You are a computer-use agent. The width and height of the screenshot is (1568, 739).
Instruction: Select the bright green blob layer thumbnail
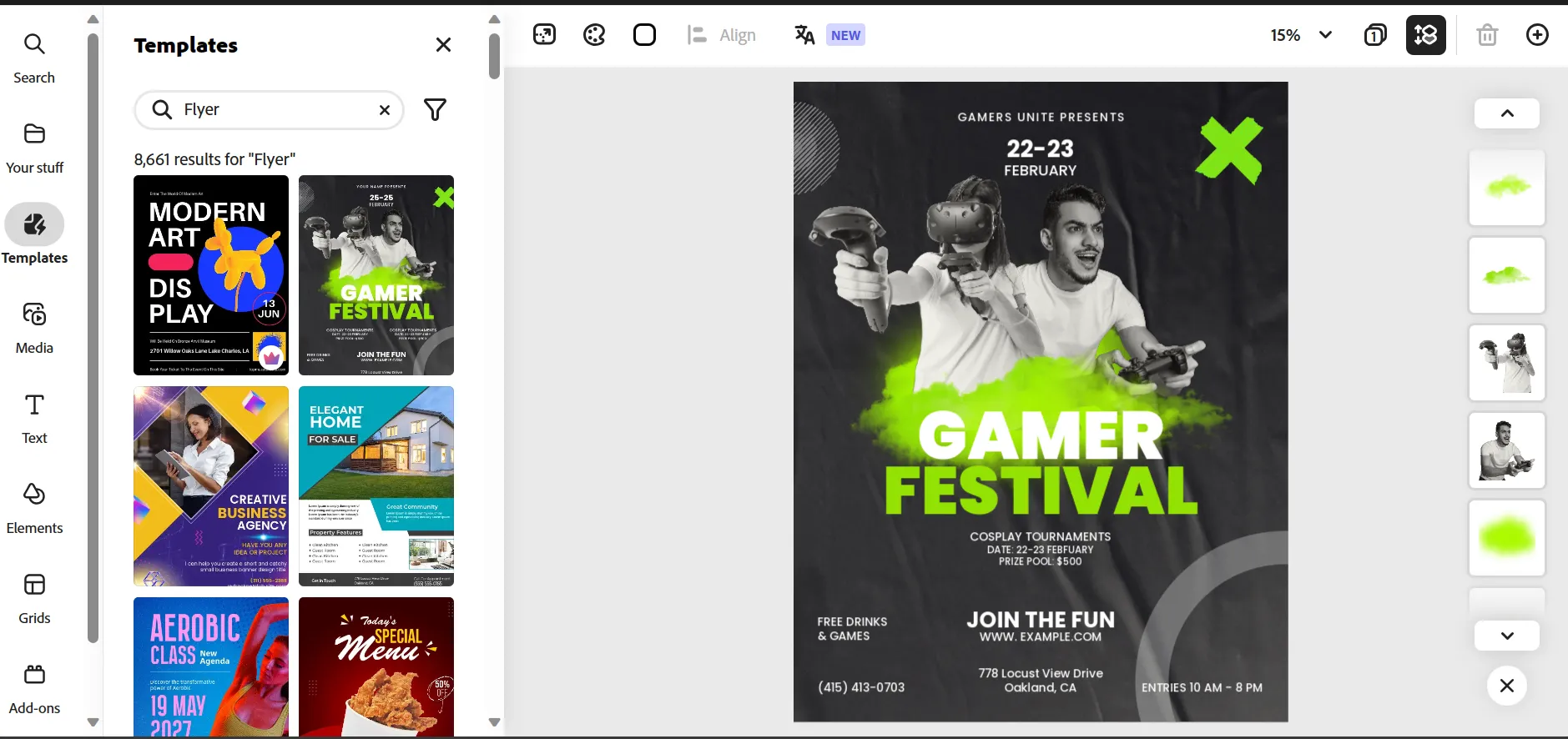1507,538
